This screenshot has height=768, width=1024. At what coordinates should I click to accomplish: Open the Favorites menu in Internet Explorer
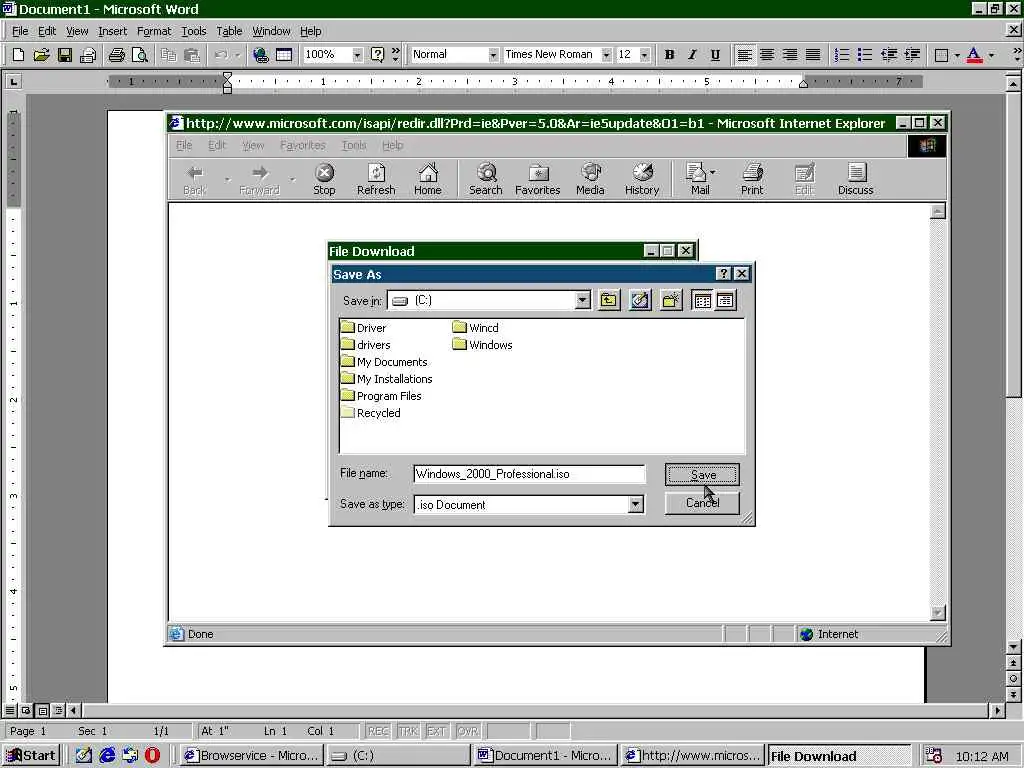click(x=302, y=145)
